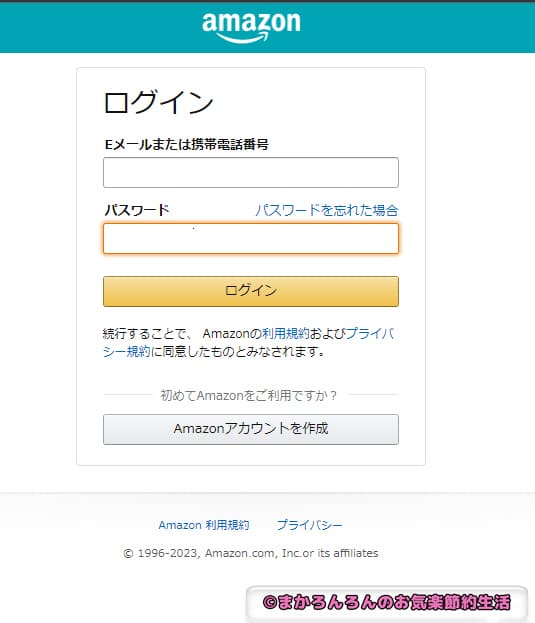The height and width of the screenshot is (623, 535).
Task: Click the pink まかろんろん watermark banner
Action: pos(387,602)
